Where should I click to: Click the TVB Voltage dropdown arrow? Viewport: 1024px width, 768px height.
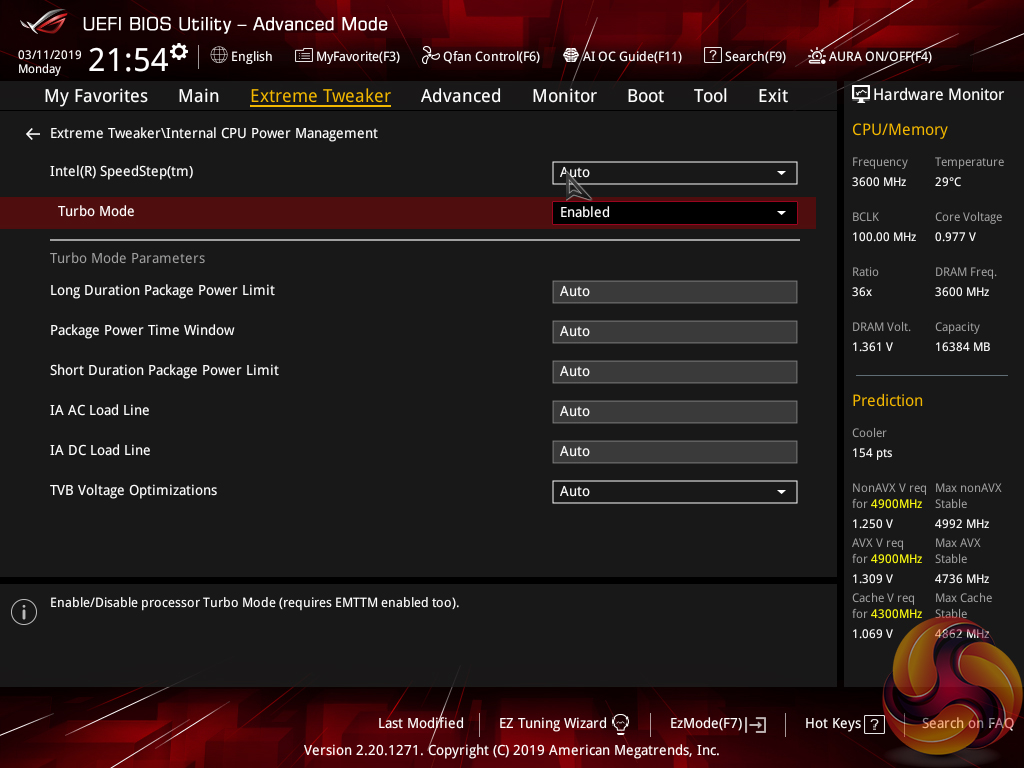(x=781, y=492)
